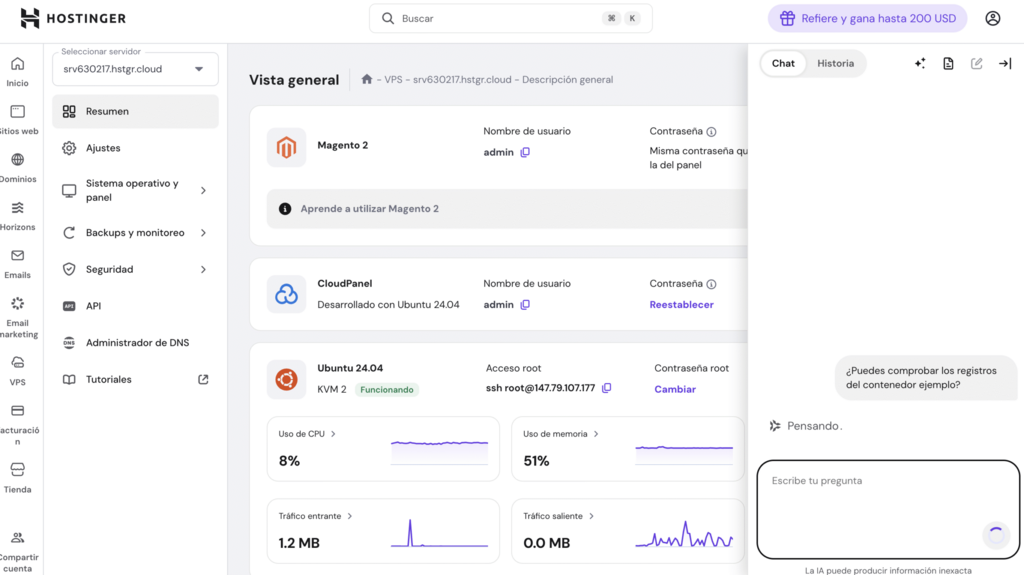This screenshot has width=1024, height=575.
Task: Copy the ssh root access command
Action: point(607,388)
